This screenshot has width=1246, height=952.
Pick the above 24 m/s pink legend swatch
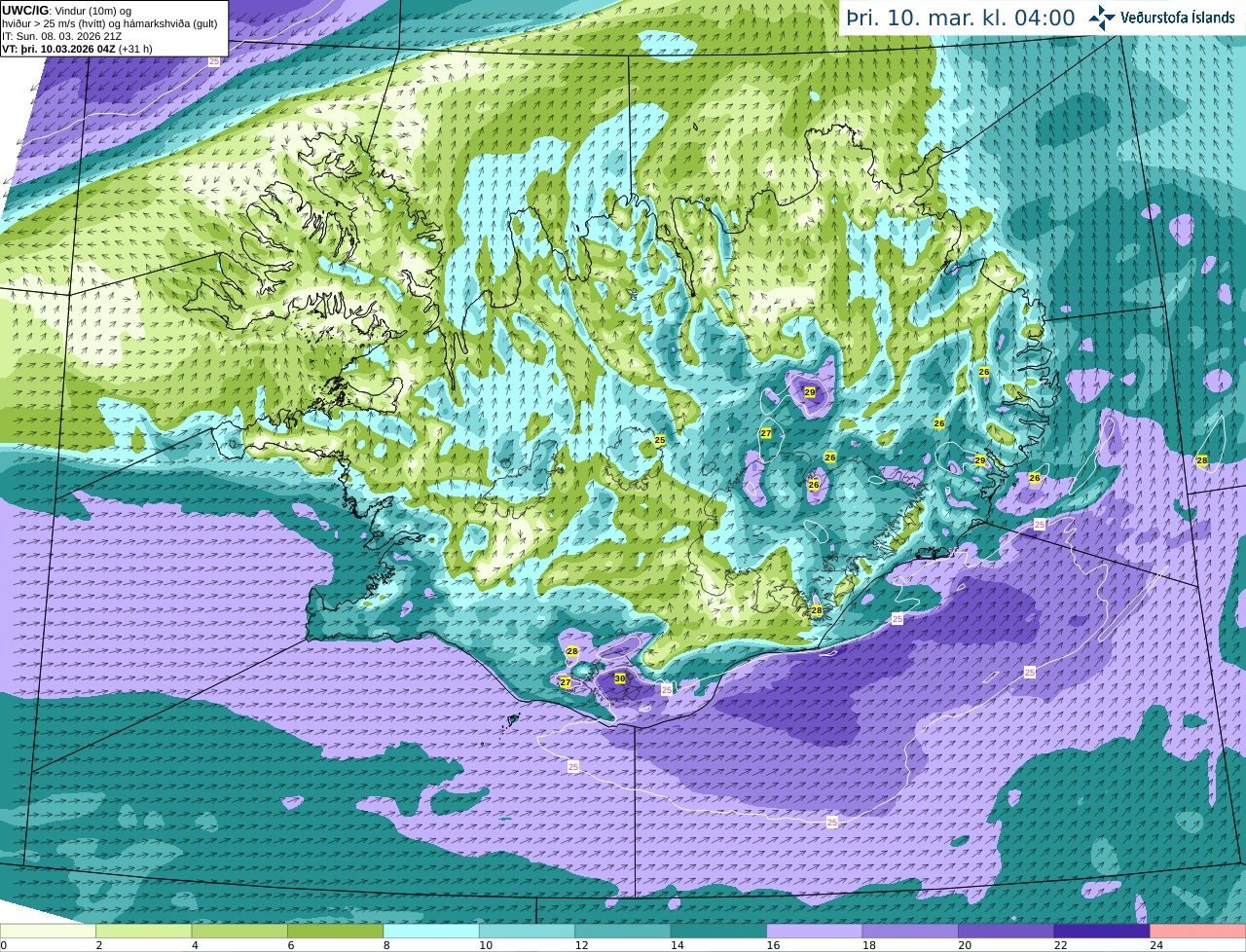click(x=1198, y=931)
